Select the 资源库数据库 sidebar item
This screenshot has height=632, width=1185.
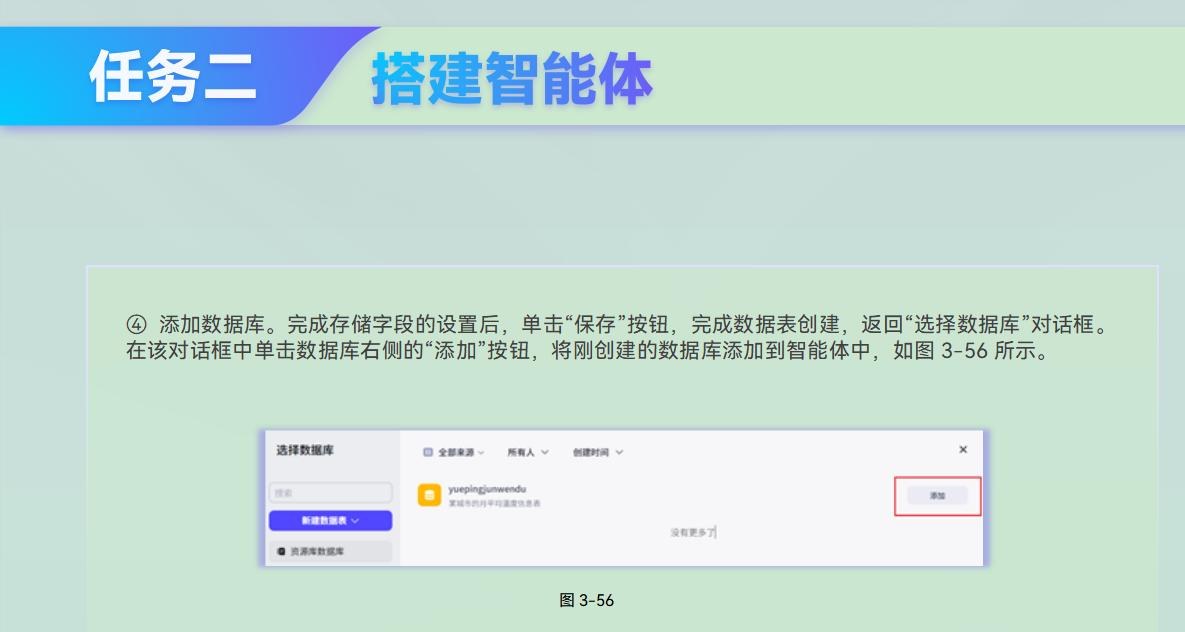tap(330, 552)
